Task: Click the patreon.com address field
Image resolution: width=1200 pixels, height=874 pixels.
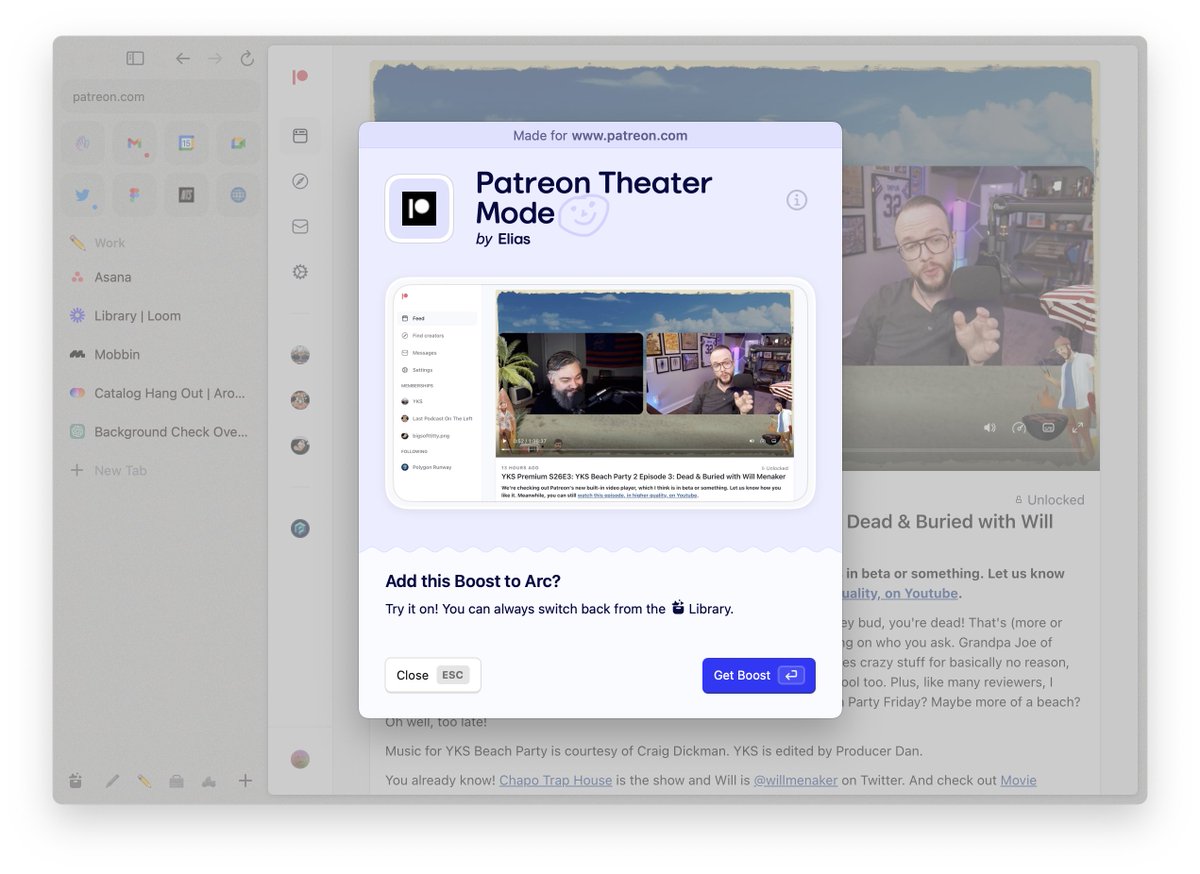Action: (160, 96)
